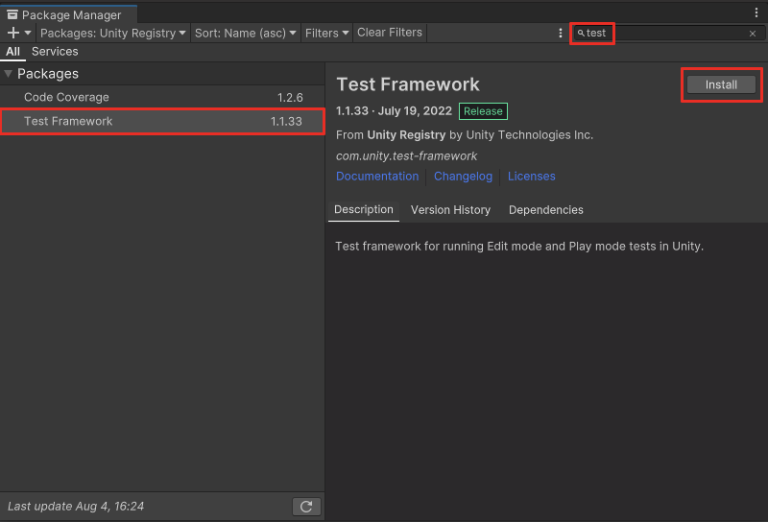The height and width of the screenshot is (522, 768).
Task: Click the plus add package icon
Action: 13,33
